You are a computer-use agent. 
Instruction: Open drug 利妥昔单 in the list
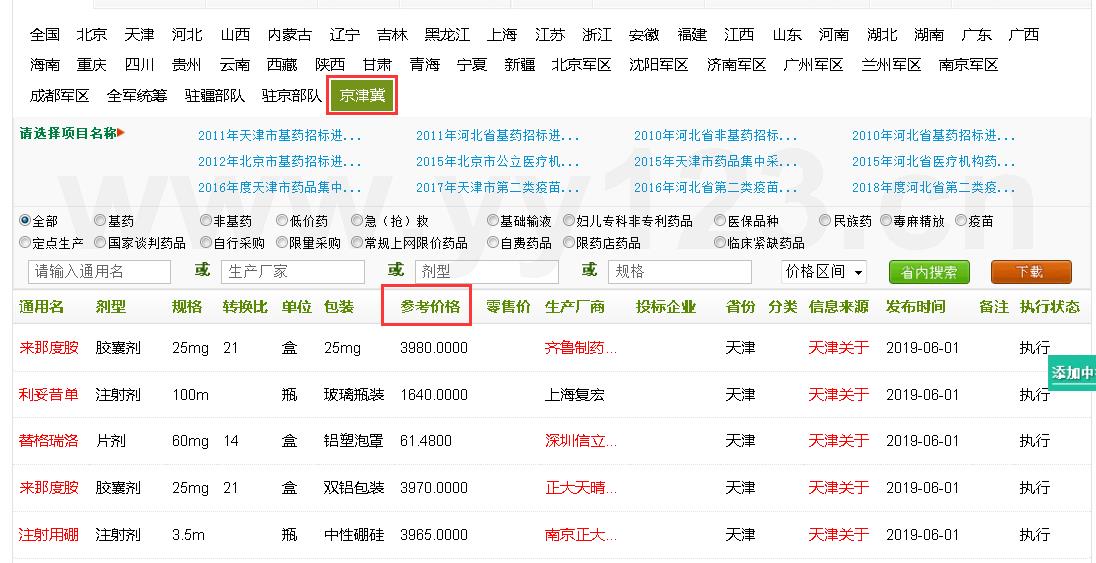pyautogui.click(x=49, y=394)
